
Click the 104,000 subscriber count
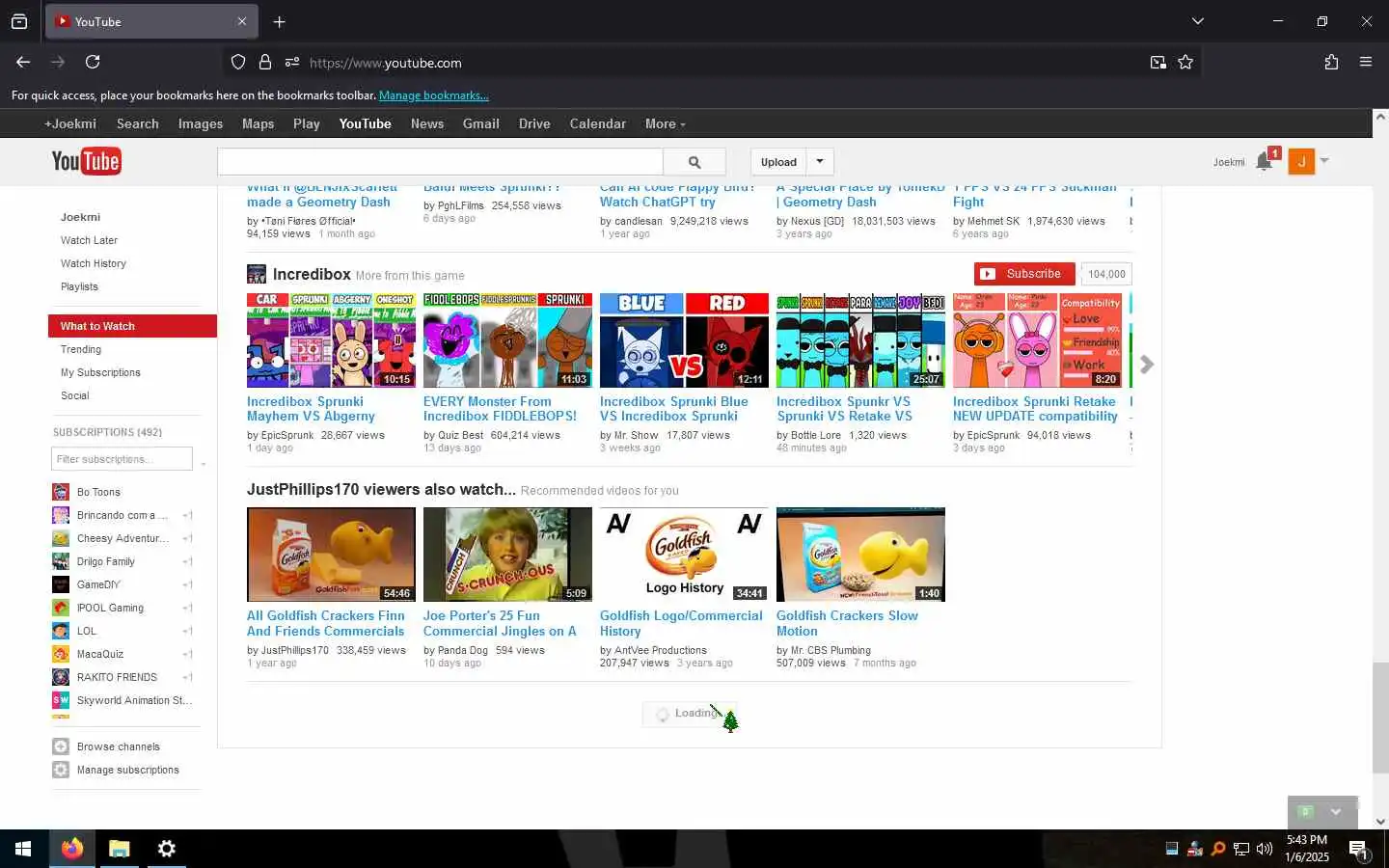1106,274
